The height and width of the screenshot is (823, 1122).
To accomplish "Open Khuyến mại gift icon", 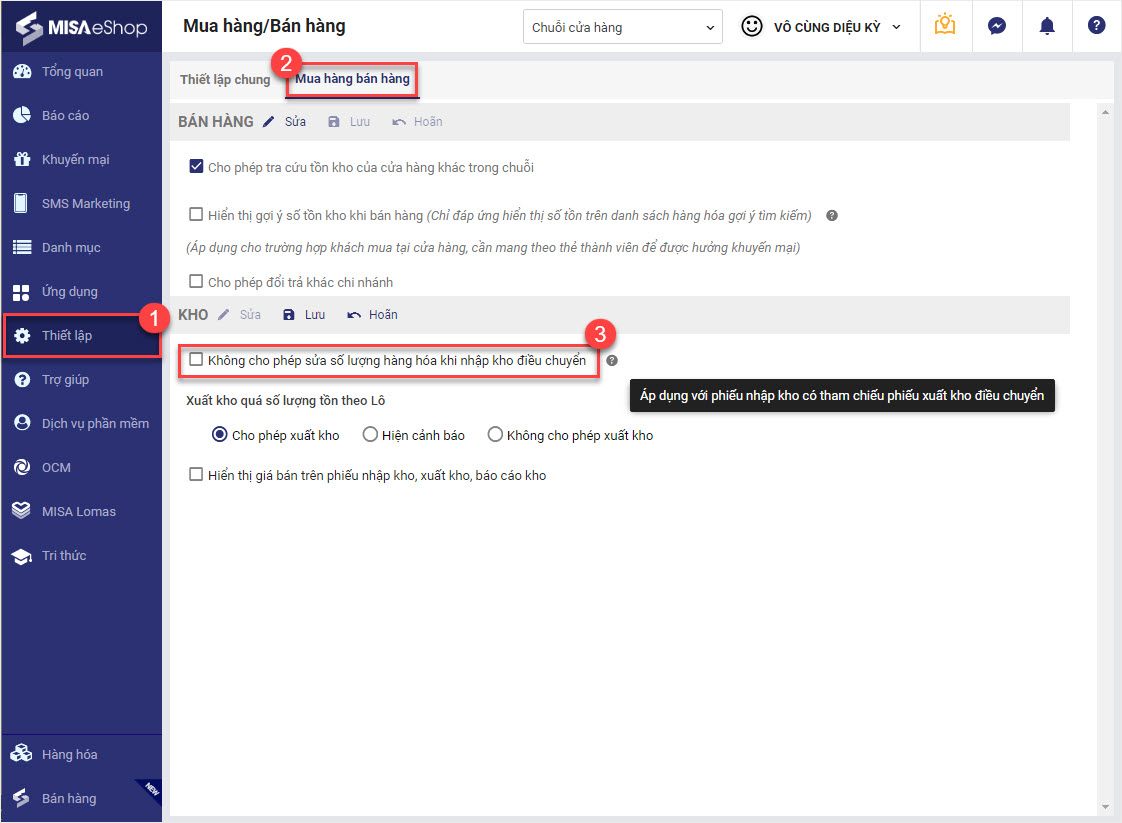I will pos(22,160).
